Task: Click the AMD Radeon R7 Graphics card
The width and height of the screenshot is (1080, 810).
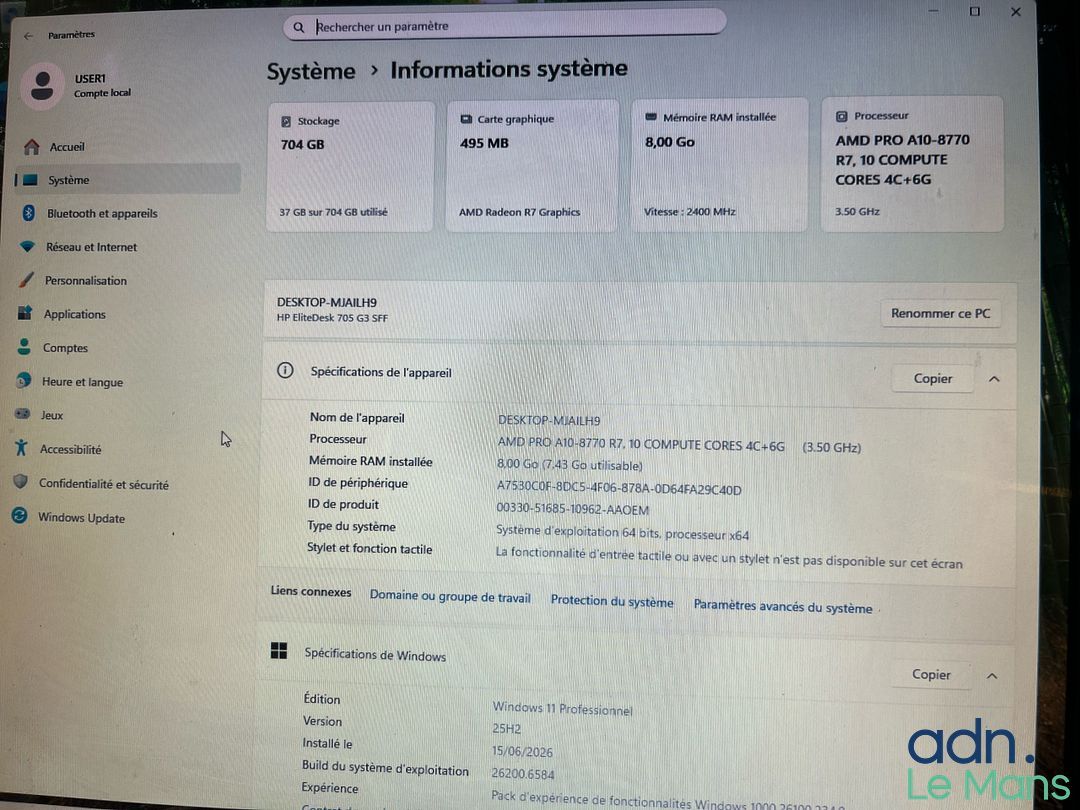Action: (532, 165)
